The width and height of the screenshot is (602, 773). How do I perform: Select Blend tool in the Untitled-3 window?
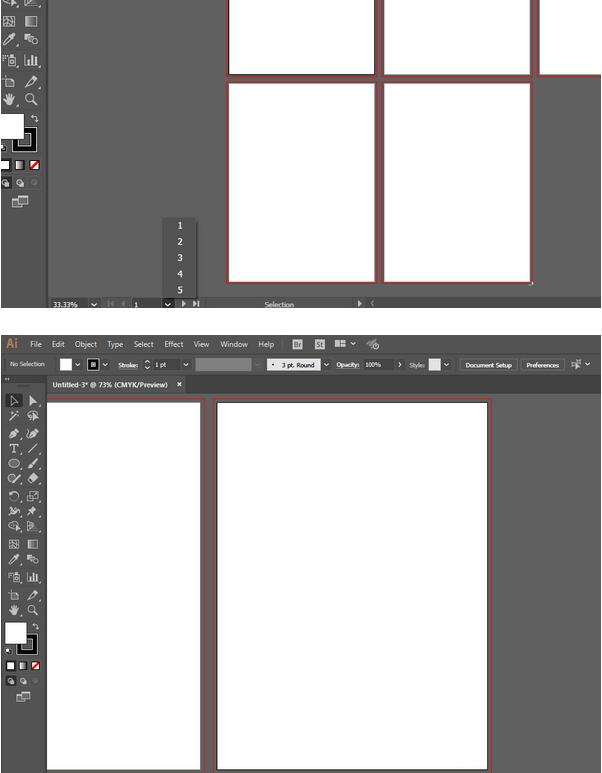click(x=33, y=560)
